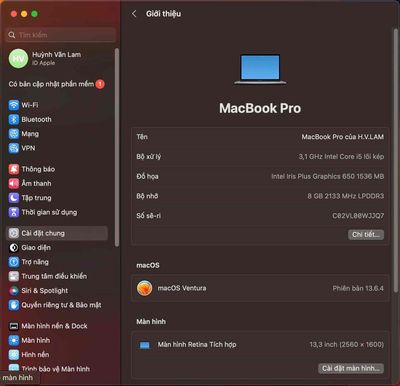Viewport: 400px width, 386px height.
Task: Open Trung tâm điều khiển icon
Action: [14, 276]
